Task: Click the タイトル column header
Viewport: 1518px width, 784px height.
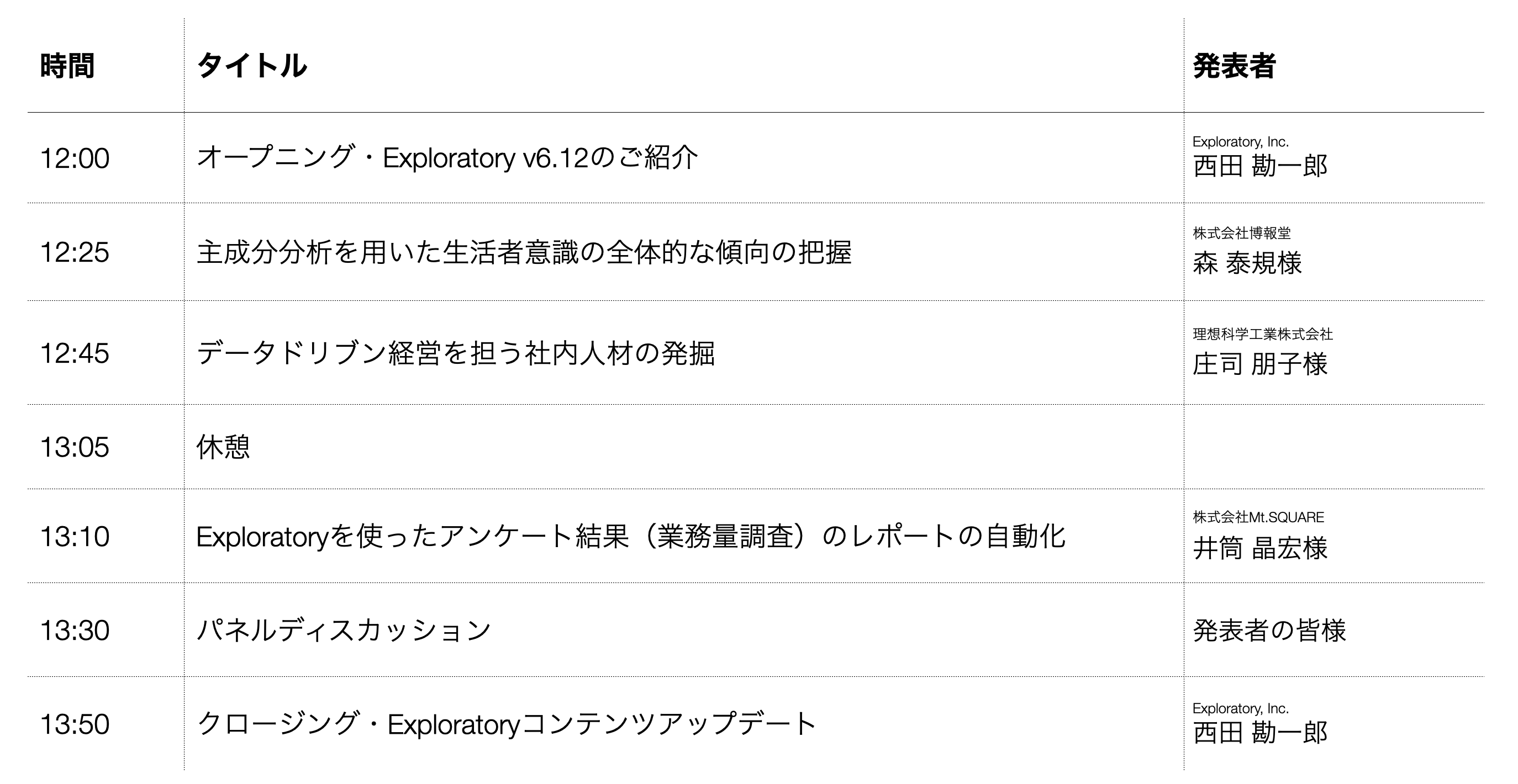Action: [252, 65]
